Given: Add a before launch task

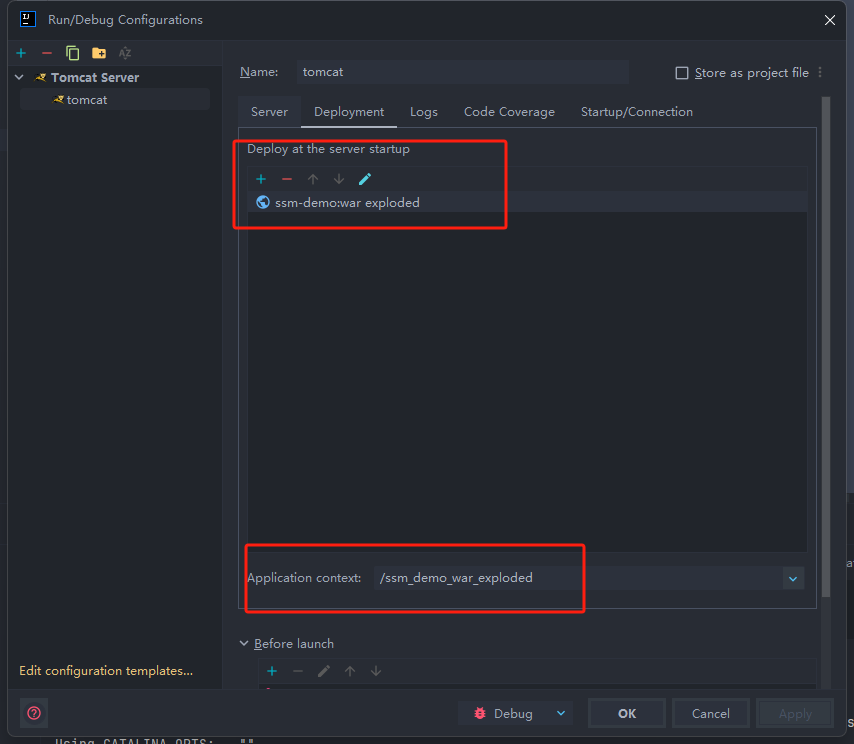Looking at the screenshot, I should (x=271, y=671).
